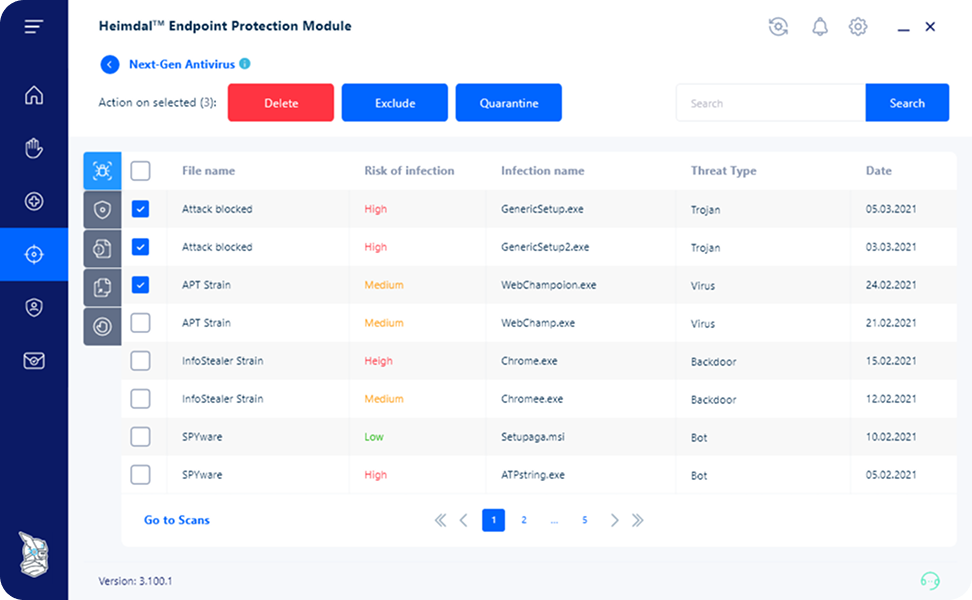Go back using the Next-Gen Antivirus chevron
This screenshot has height=600, width=972.
(110, 64)
